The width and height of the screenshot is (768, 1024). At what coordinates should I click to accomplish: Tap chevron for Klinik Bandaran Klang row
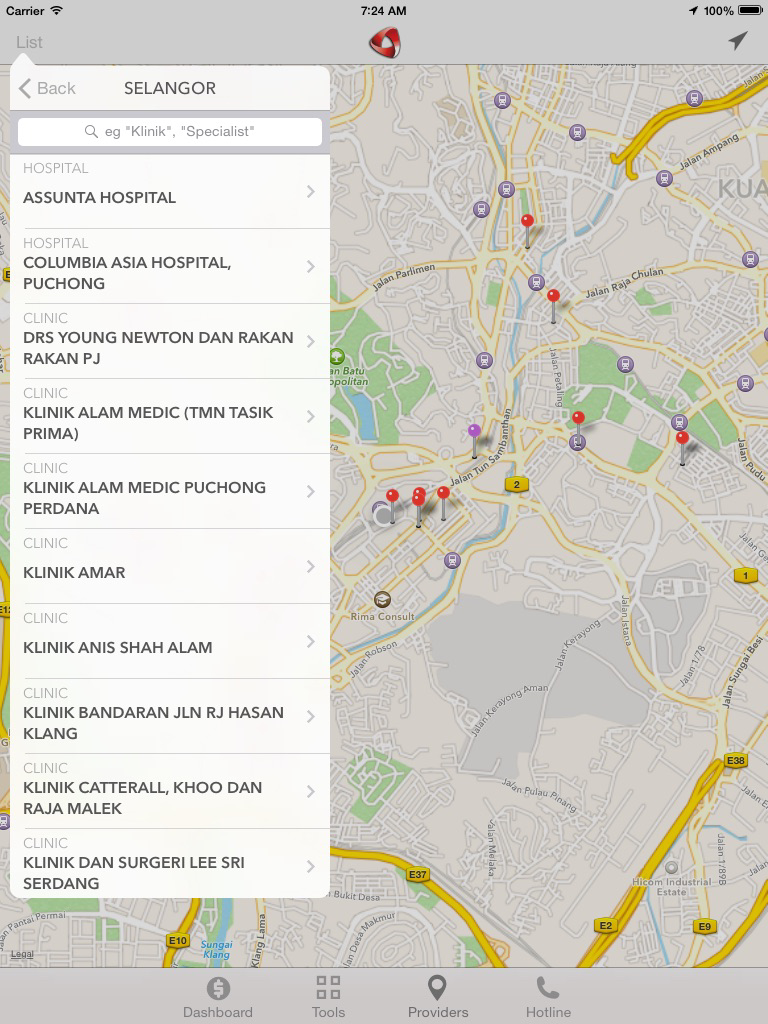pyautogui.click(x=311, y=716)
